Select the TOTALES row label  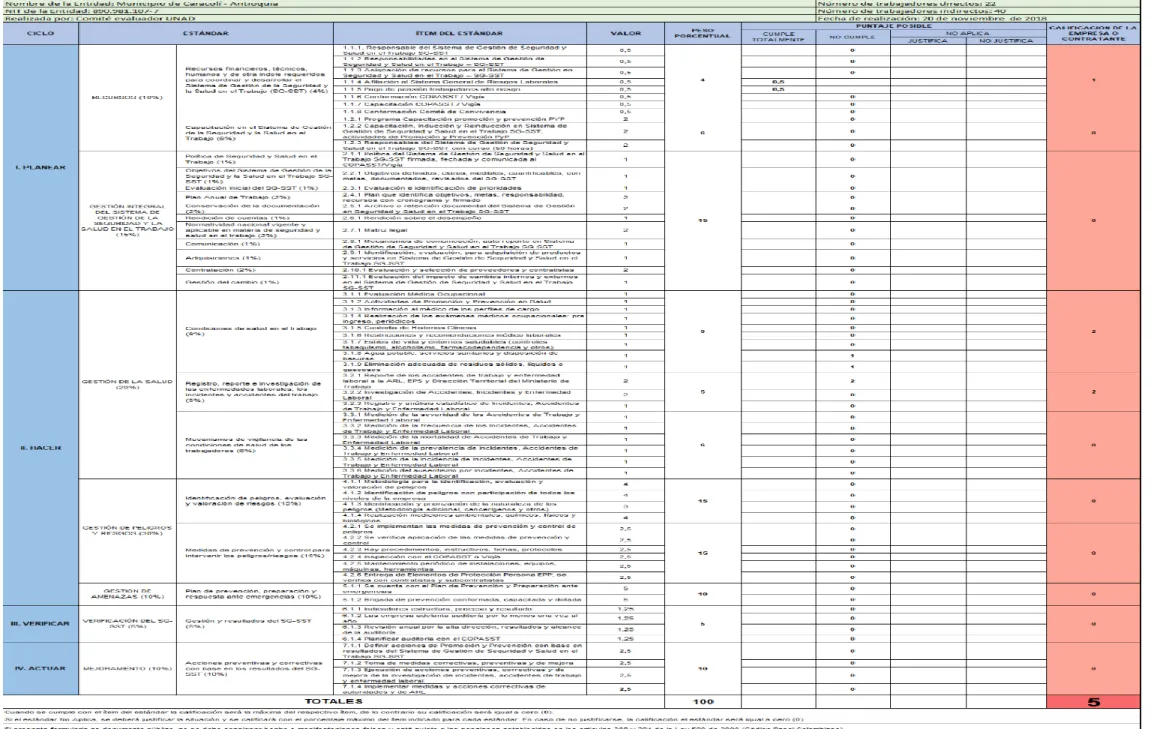(333, 702)
